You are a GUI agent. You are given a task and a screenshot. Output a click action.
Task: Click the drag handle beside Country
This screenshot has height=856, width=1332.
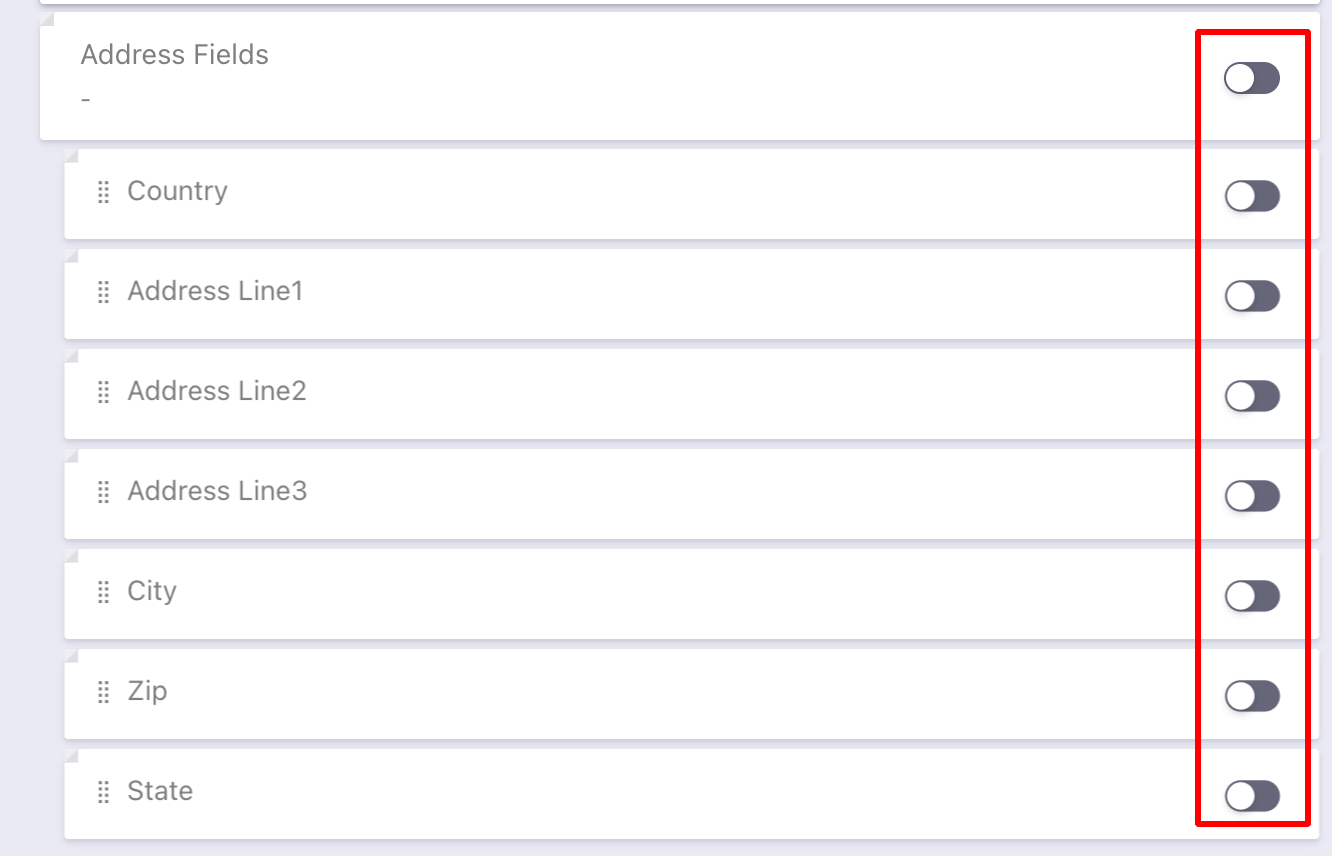pyautogui.click(x=103, y=193)
